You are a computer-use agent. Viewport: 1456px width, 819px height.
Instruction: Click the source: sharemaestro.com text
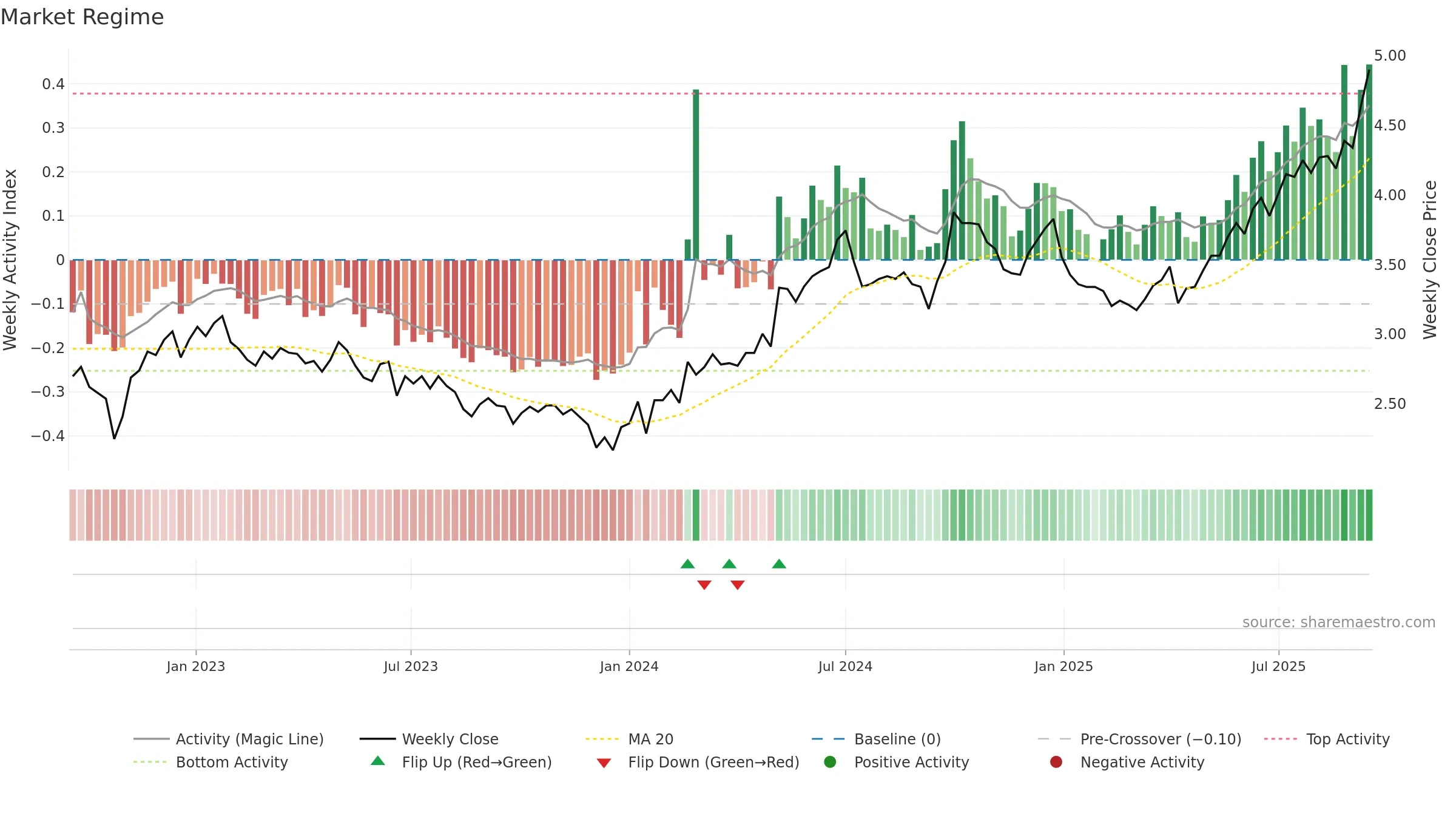[x=1339, y=622]
